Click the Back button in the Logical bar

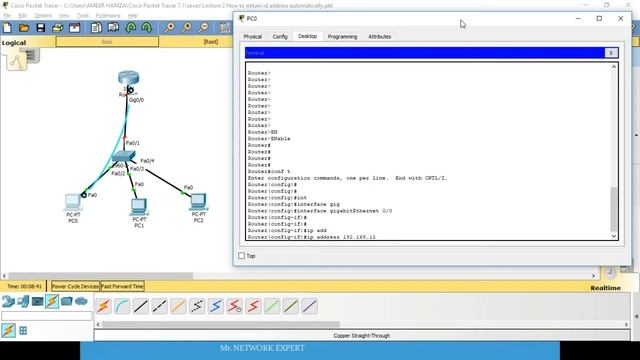pos(107,42)
